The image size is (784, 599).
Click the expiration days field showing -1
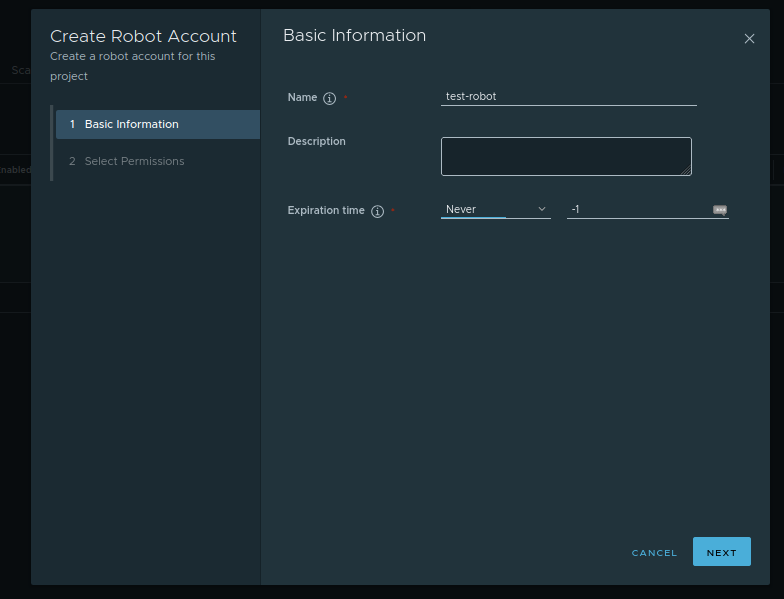[x=648, y=210]
